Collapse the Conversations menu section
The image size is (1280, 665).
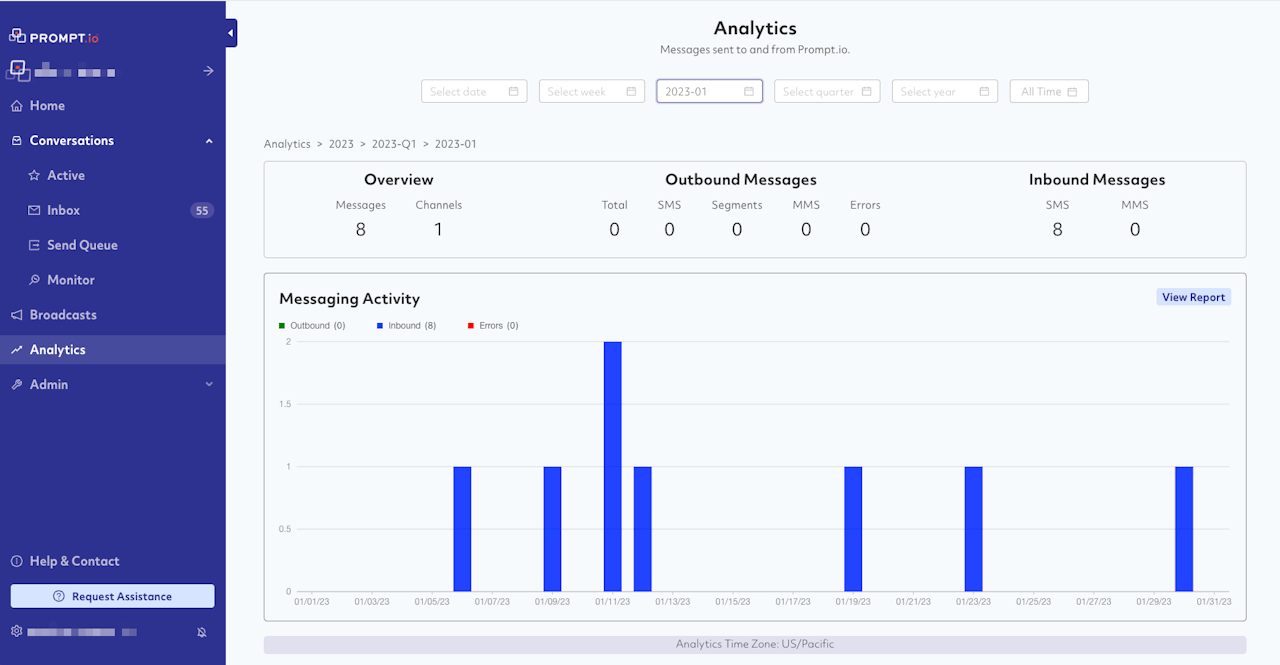[x=209, y=141]
